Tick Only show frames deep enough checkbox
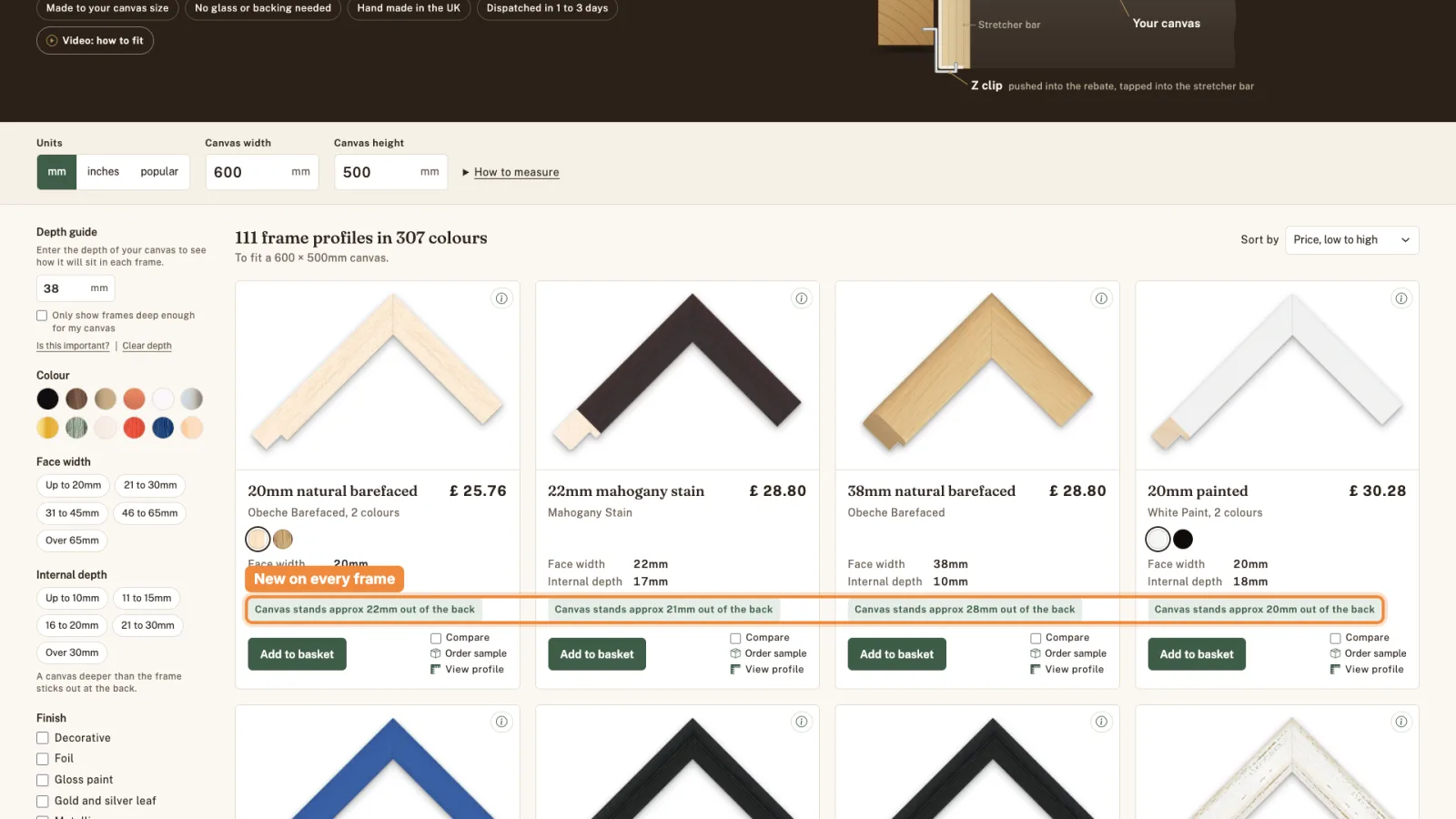Screen dimensions: 1456x819 pyautogui.click(x=42, y=316)
